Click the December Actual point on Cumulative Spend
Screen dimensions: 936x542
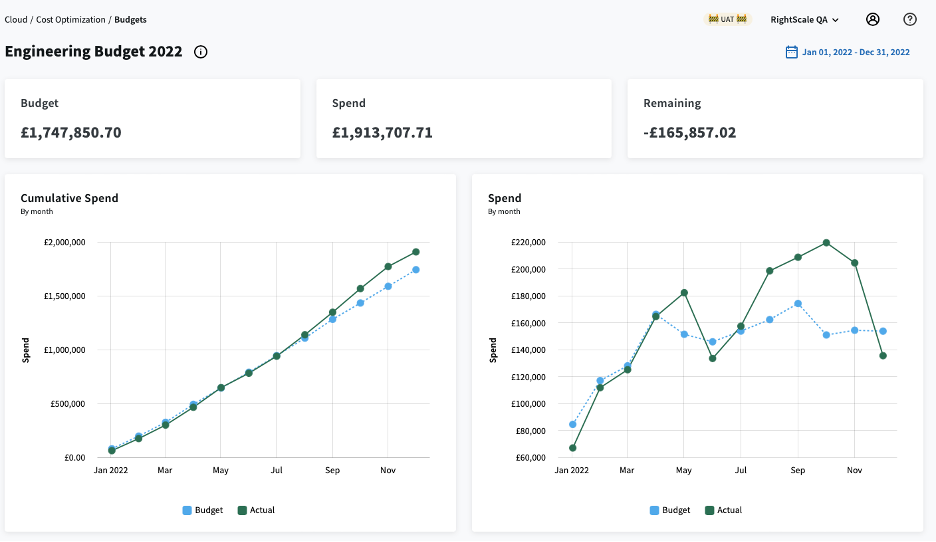point(415,252)
